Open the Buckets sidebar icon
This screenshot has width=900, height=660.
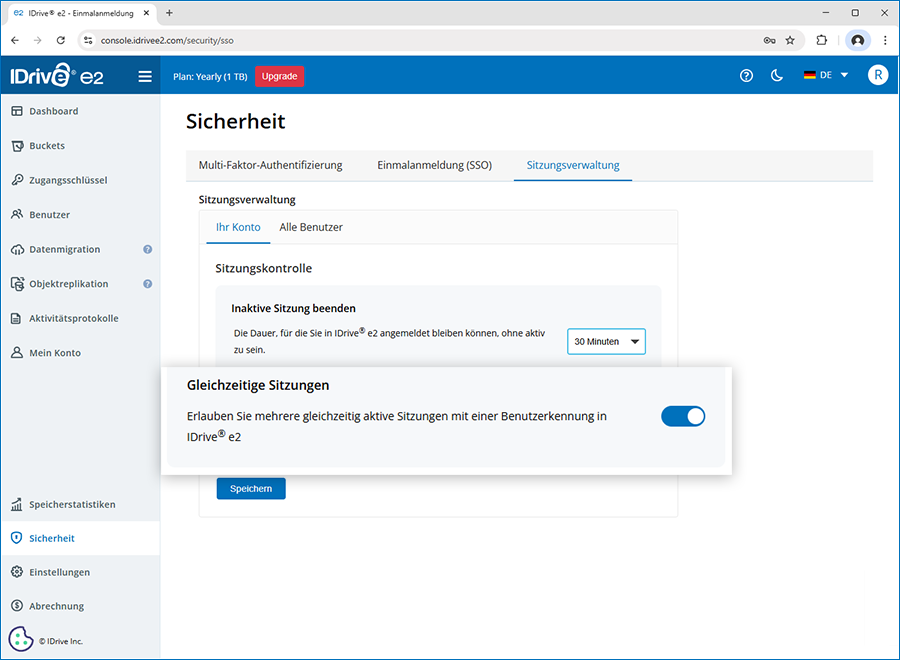tap(17, 146)
